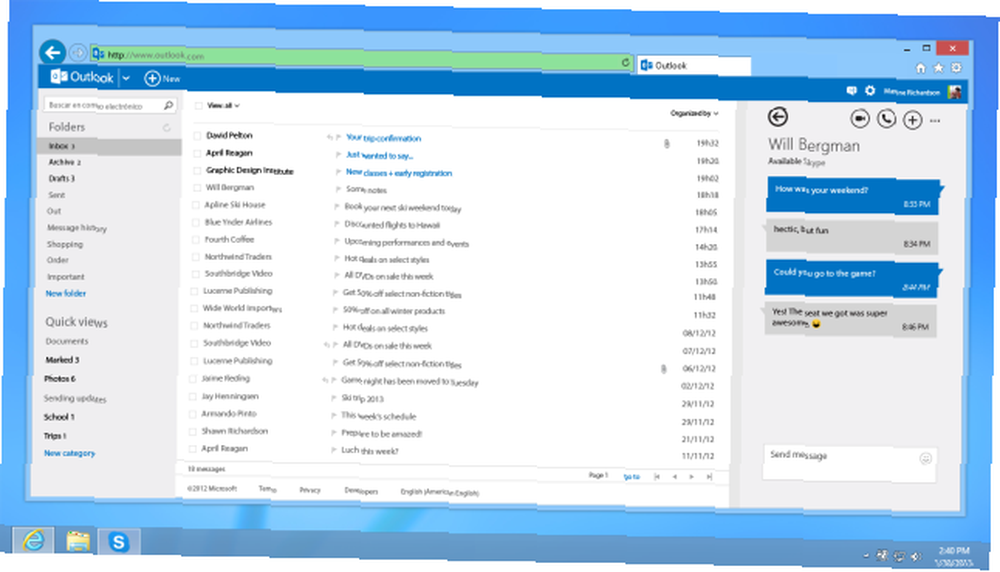Open the Drafts folder
This screenshot has height=572, width=1000.
pyautogui.click(x=61, y=179)
